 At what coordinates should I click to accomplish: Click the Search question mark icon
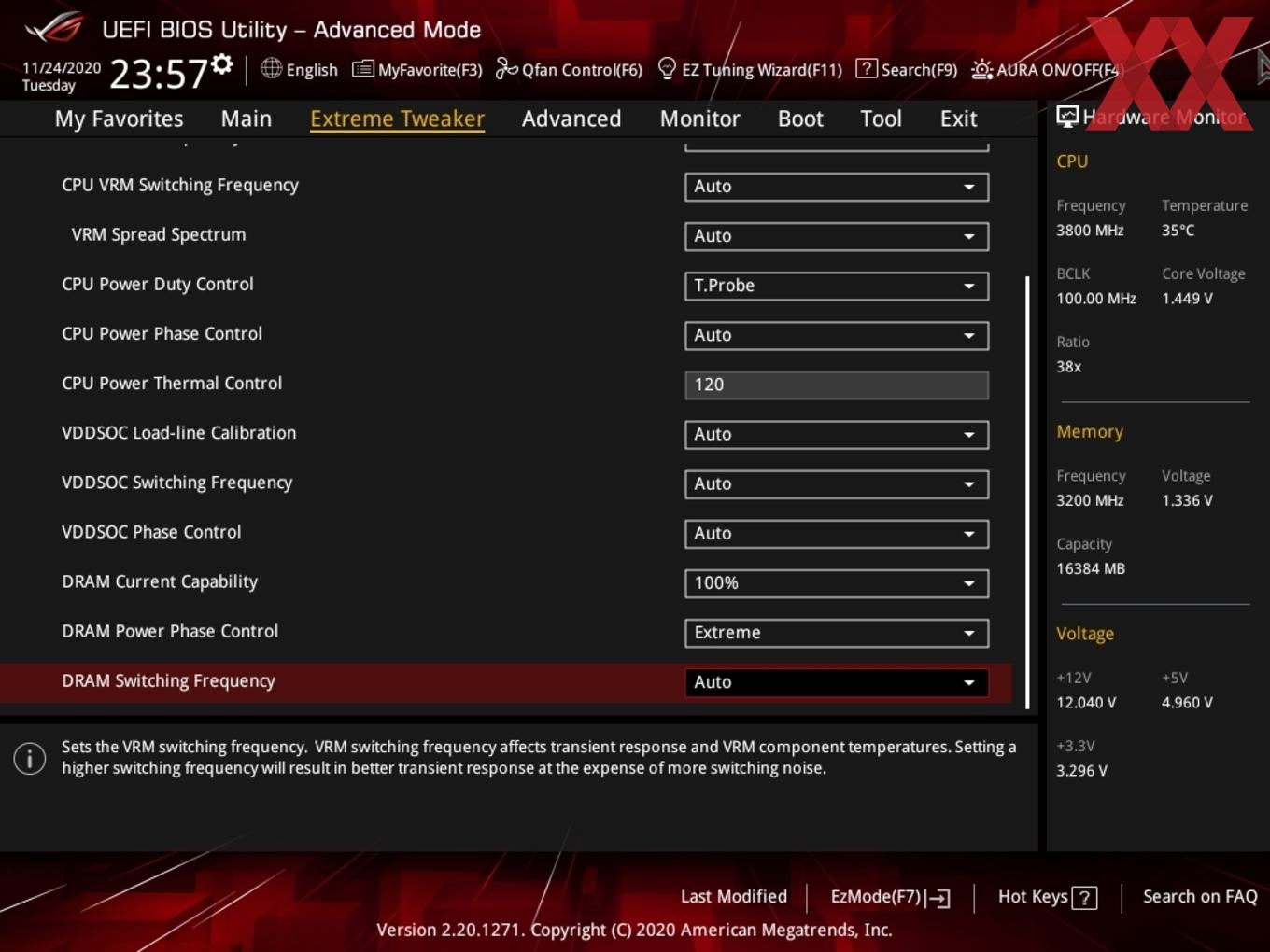click(x=866, y=69)
